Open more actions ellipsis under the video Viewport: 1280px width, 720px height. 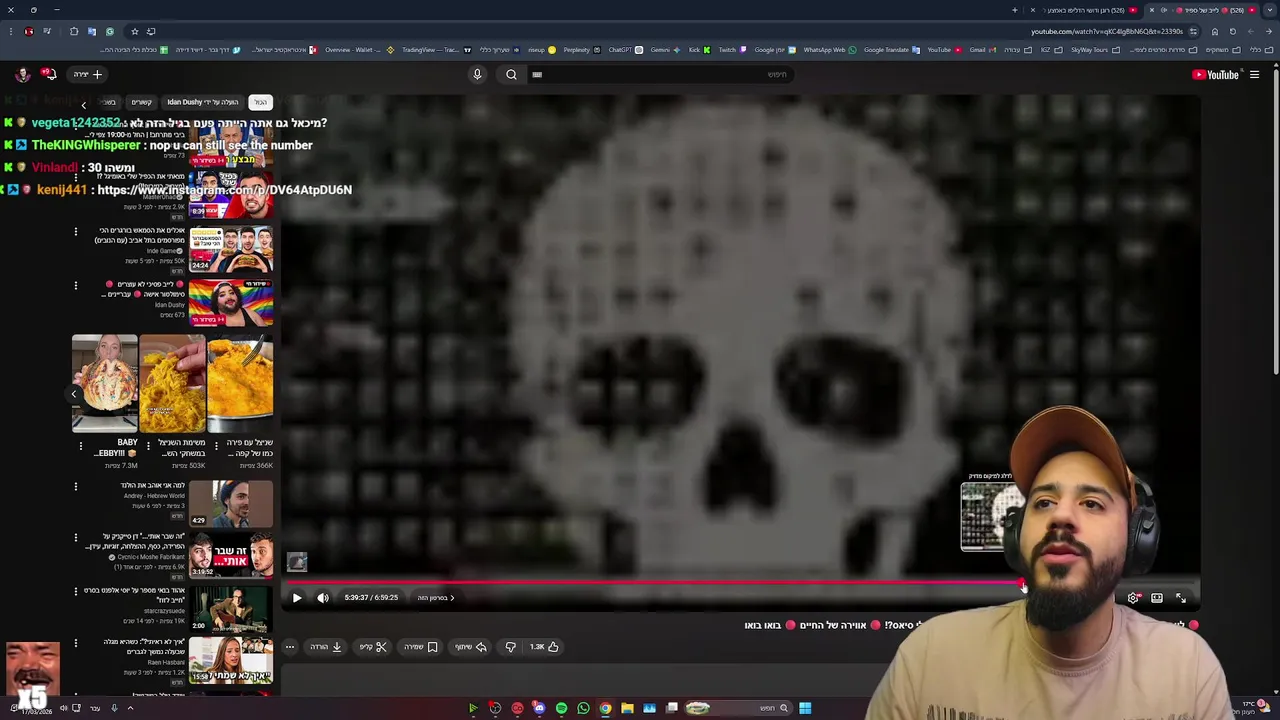click(290, 647)
